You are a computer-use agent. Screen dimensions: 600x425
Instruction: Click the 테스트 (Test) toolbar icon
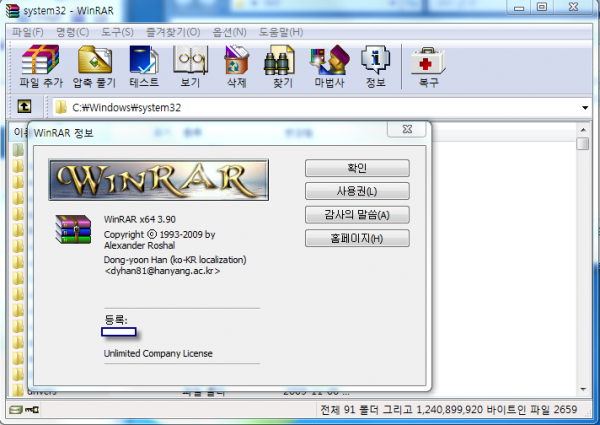(x=144, y=66)
